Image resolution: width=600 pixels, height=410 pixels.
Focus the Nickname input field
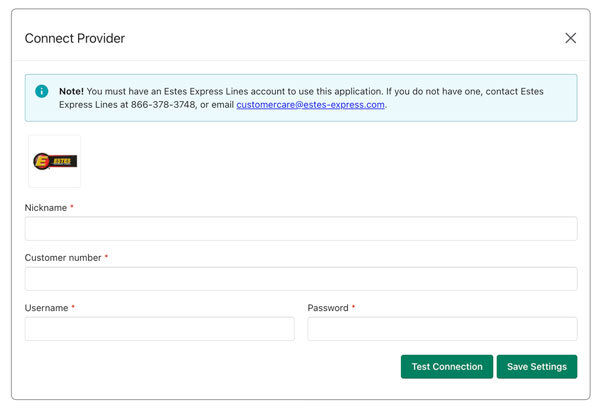click(x=300, y=229)
